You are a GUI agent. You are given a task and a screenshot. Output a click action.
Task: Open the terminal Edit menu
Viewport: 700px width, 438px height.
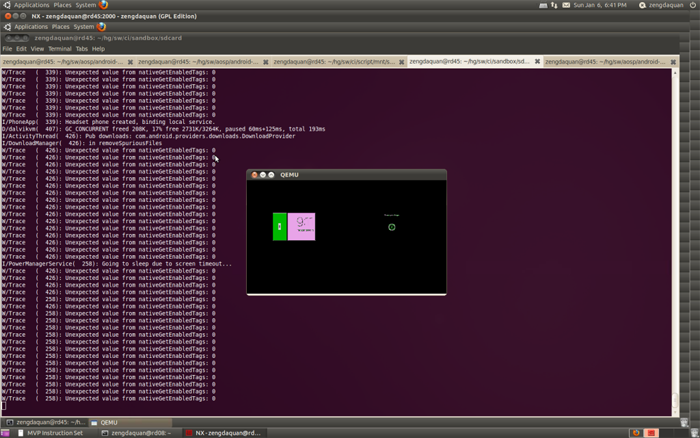point(21,49)
